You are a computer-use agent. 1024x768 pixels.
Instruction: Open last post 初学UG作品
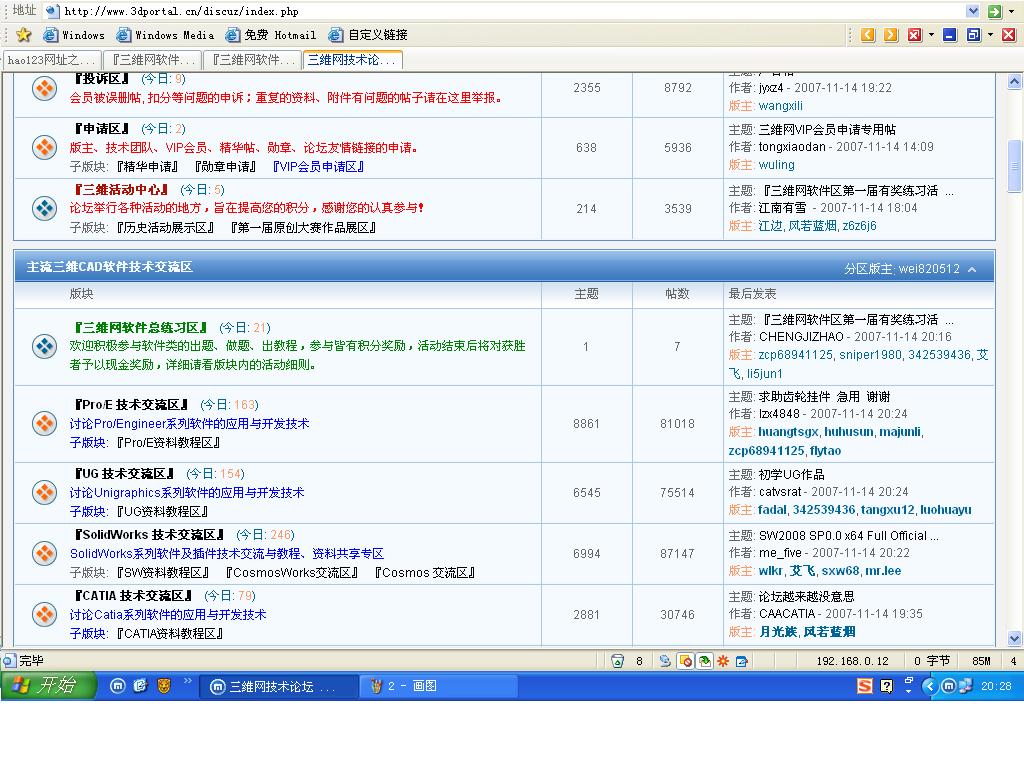tap(792, 474)
